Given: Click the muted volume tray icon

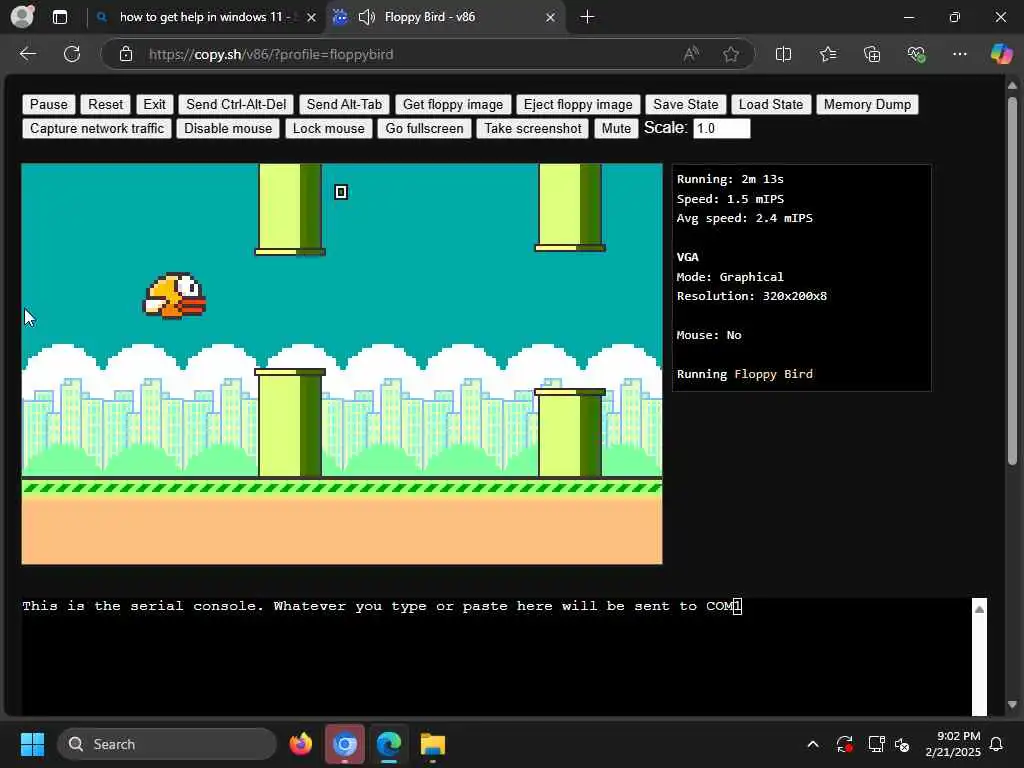Looking at the screenshot, I should point(903,744).
